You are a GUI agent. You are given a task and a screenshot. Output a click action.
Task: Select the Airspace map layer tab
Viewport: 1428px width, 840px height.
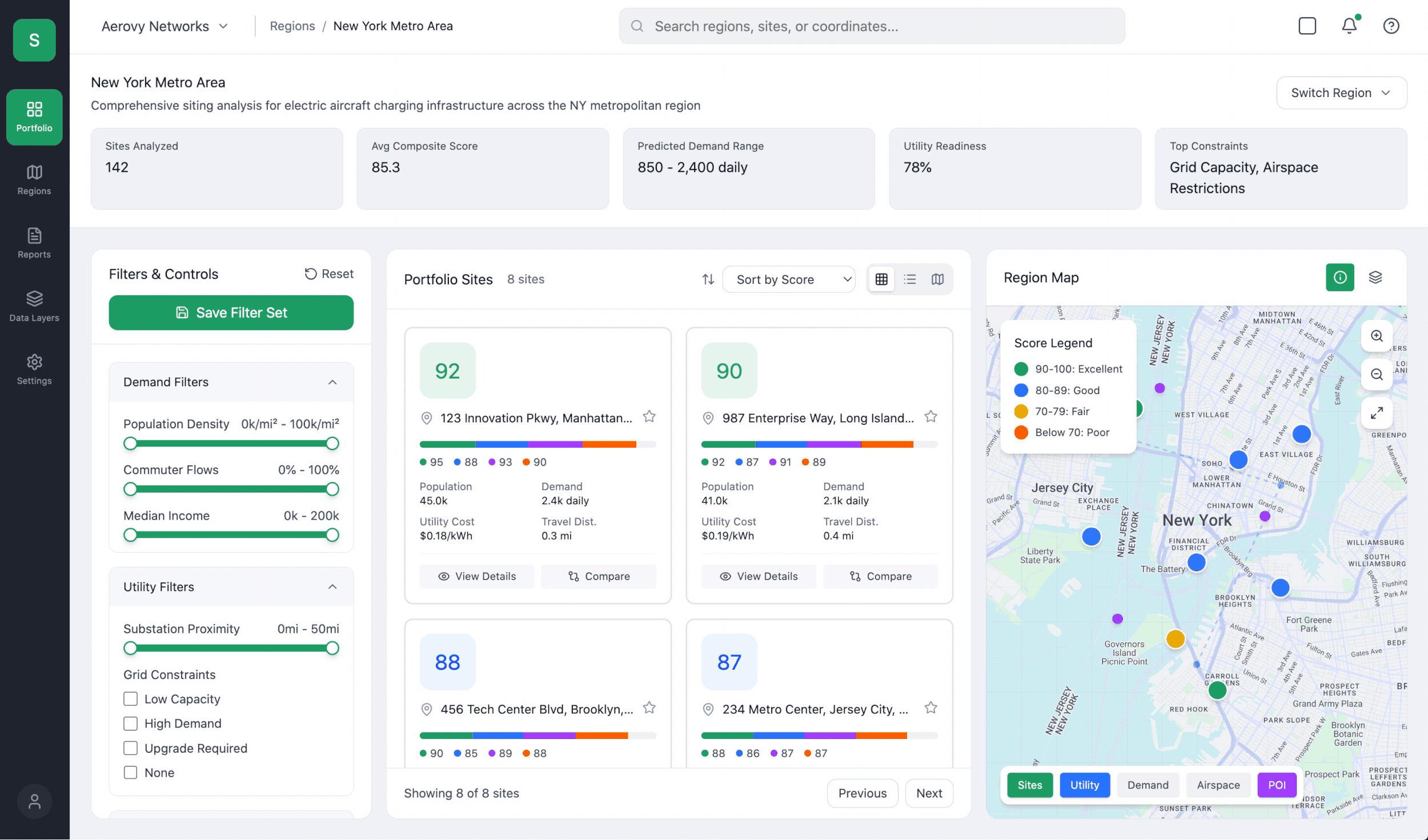1218,785
